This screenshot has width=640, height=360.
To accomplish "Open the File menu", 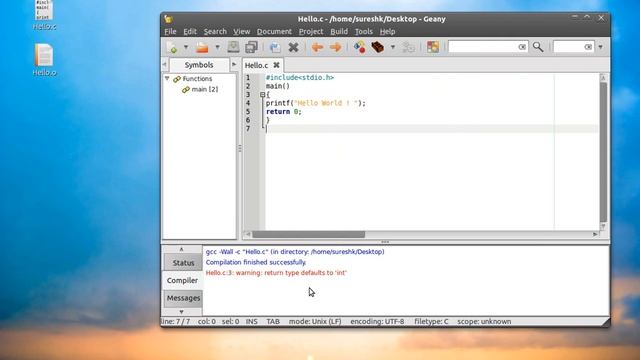I will tap(170, 31).
